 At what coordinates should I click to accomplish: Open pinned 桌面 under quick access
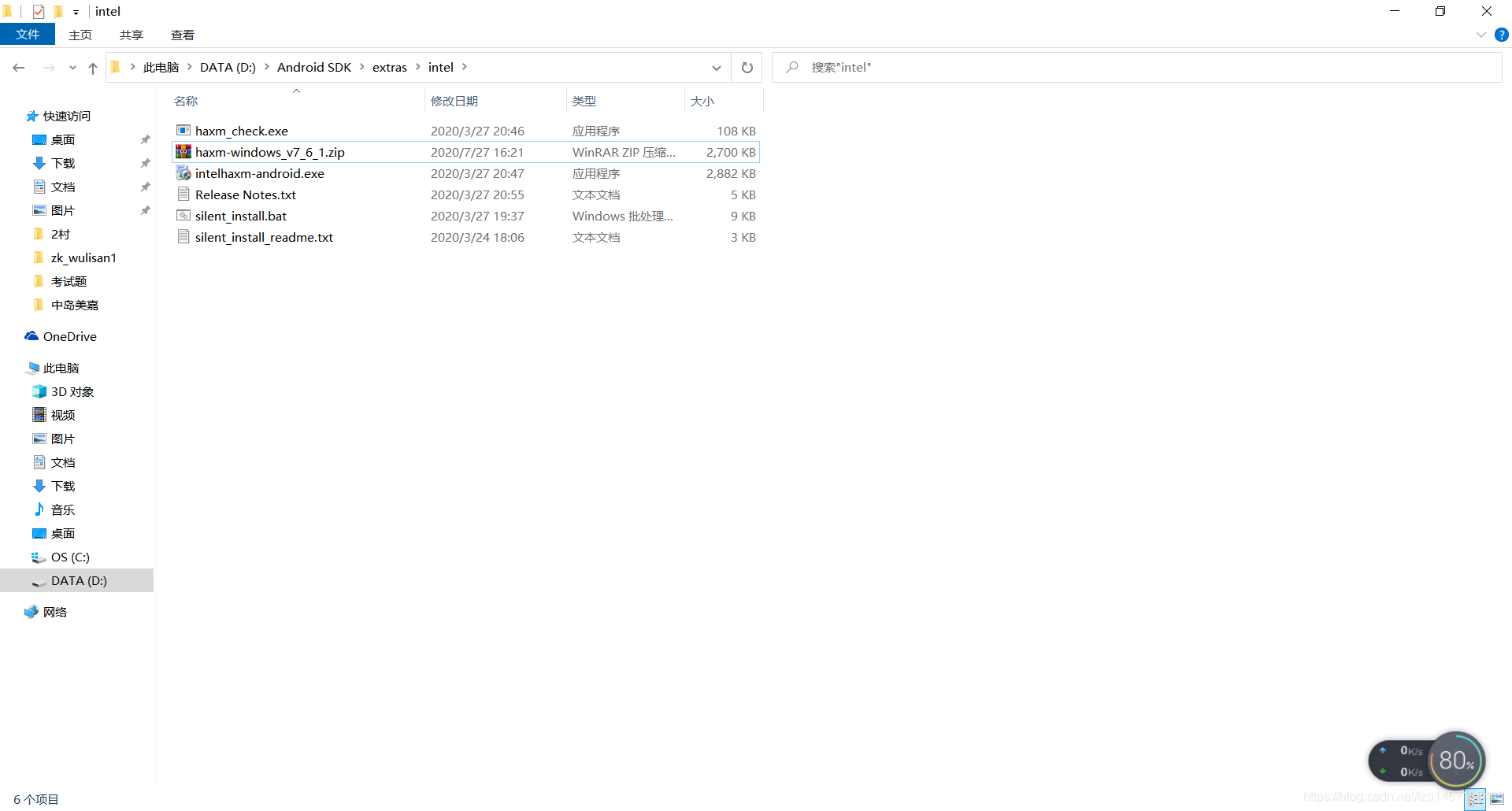(x=63, y=139)
